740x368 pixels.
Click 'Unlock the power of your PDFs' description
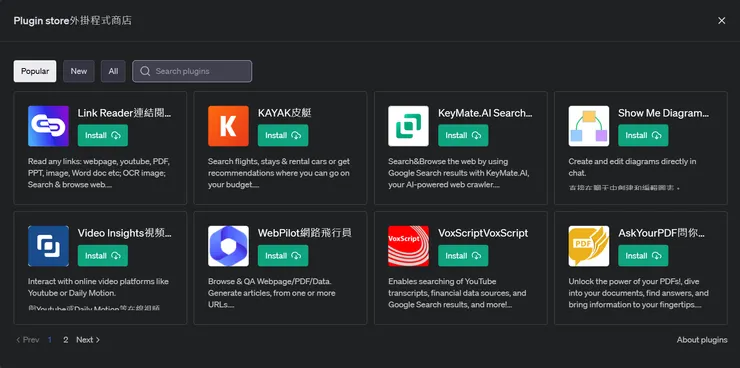[639, 293]
